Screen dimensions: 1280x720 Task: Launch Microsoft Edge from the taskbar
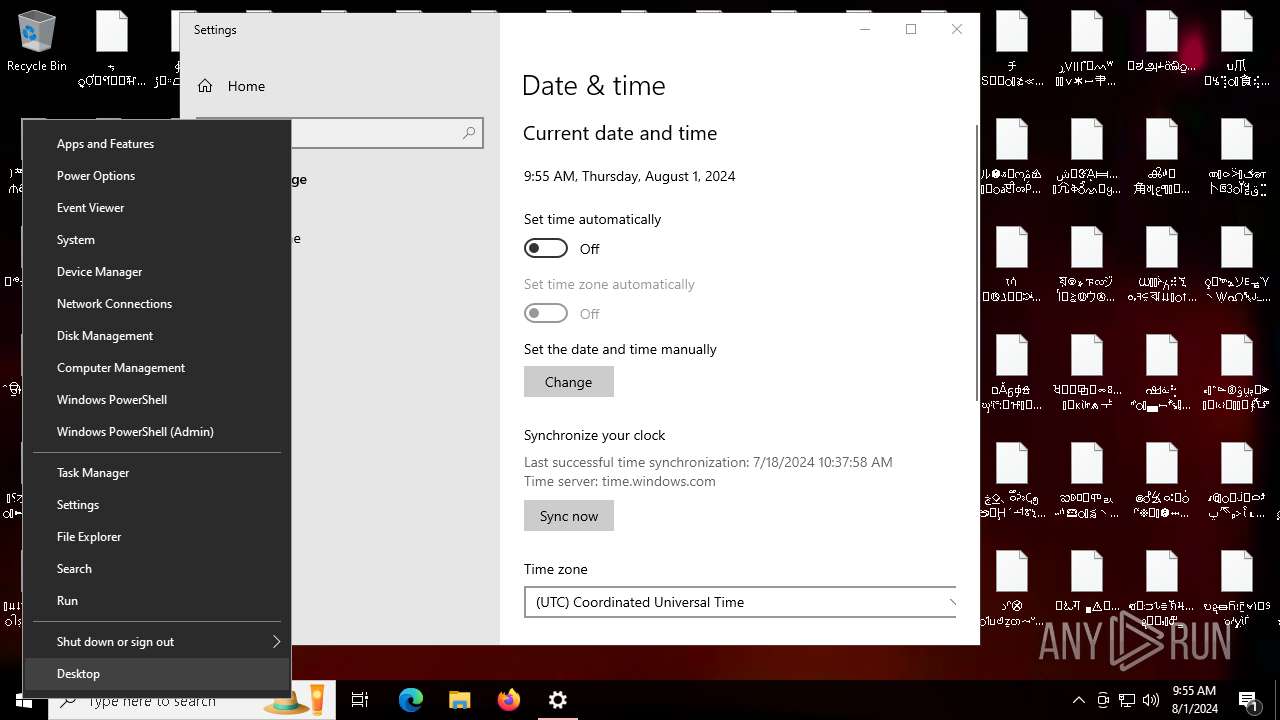tap(411, 700)
